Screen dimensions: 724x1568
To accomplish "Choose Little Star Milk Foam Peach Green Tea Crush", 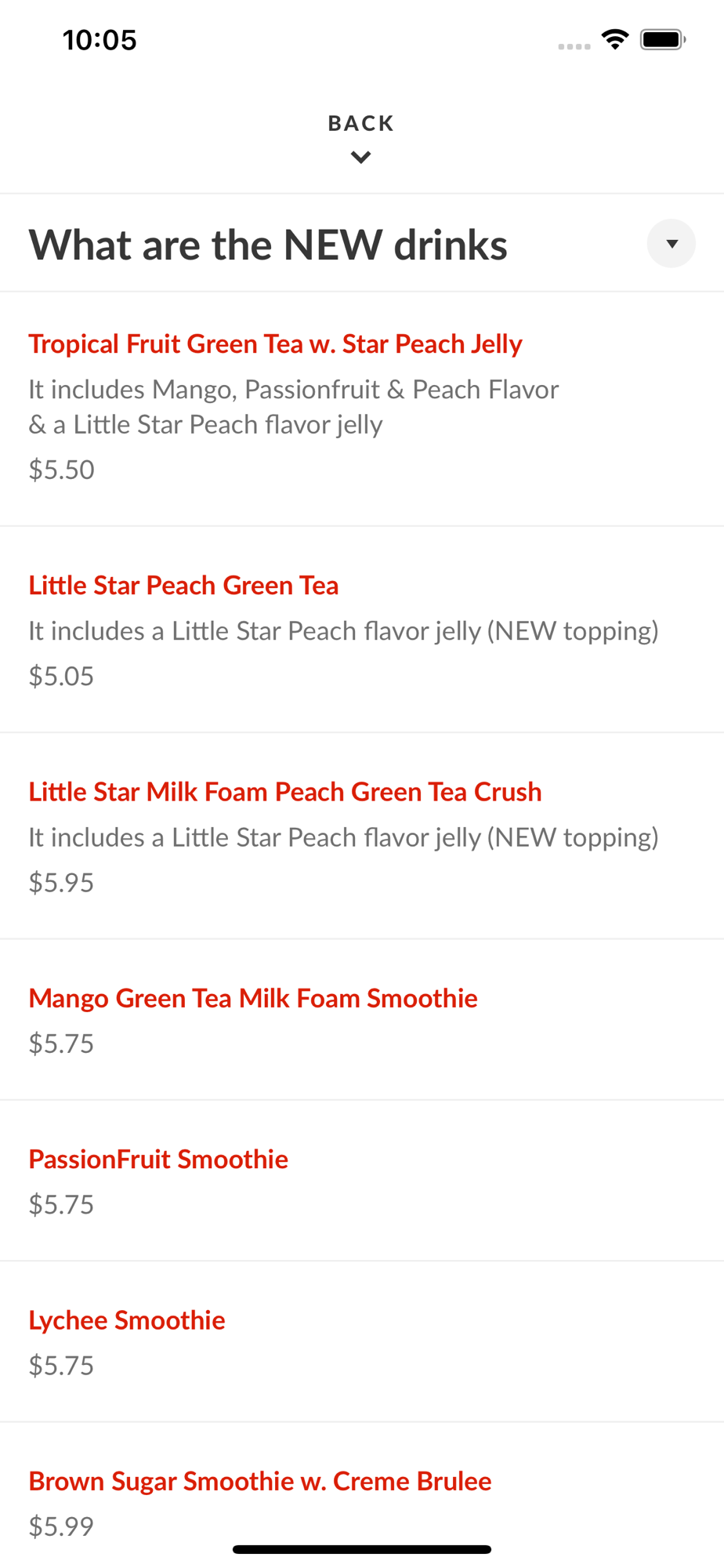I will (x=285, y=792).
